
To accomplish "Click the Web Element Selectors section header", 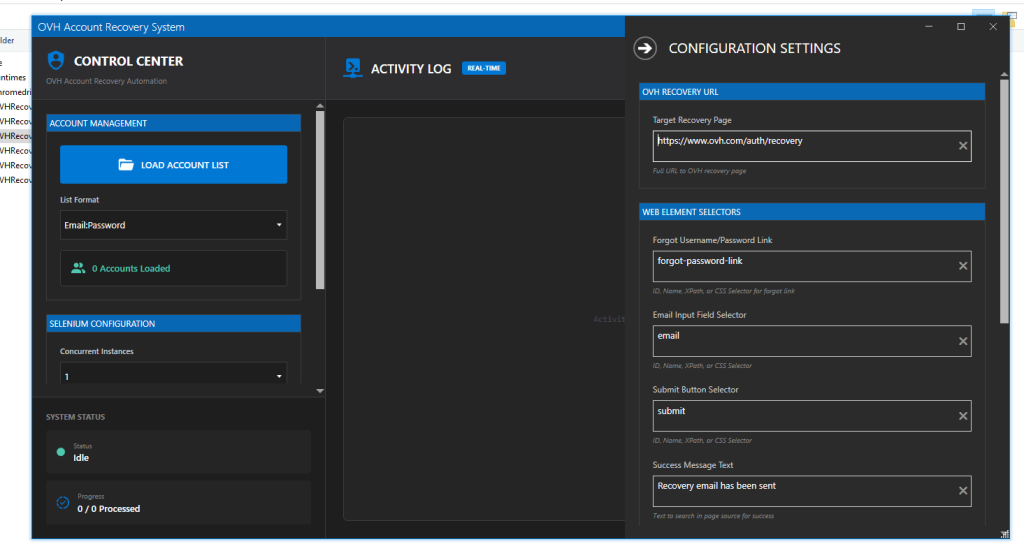I will [x=811, y=212].
